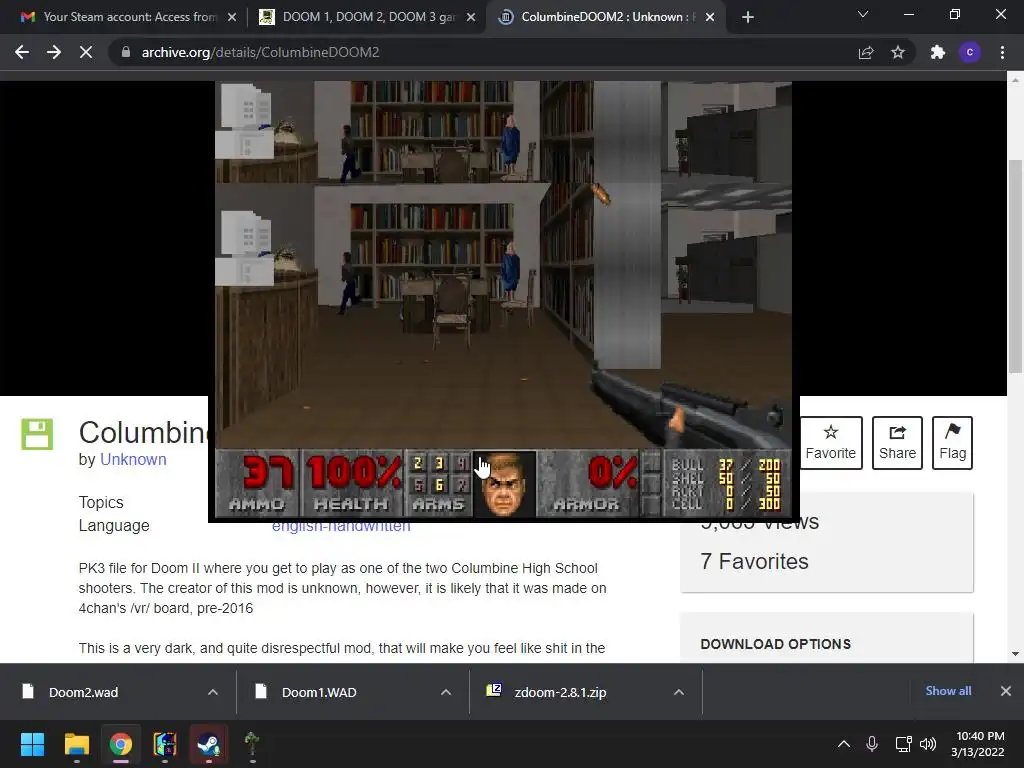Screen dimensions: 1024x768
Task: Open the tab search dropdown arrow
Action: [863, 14]
